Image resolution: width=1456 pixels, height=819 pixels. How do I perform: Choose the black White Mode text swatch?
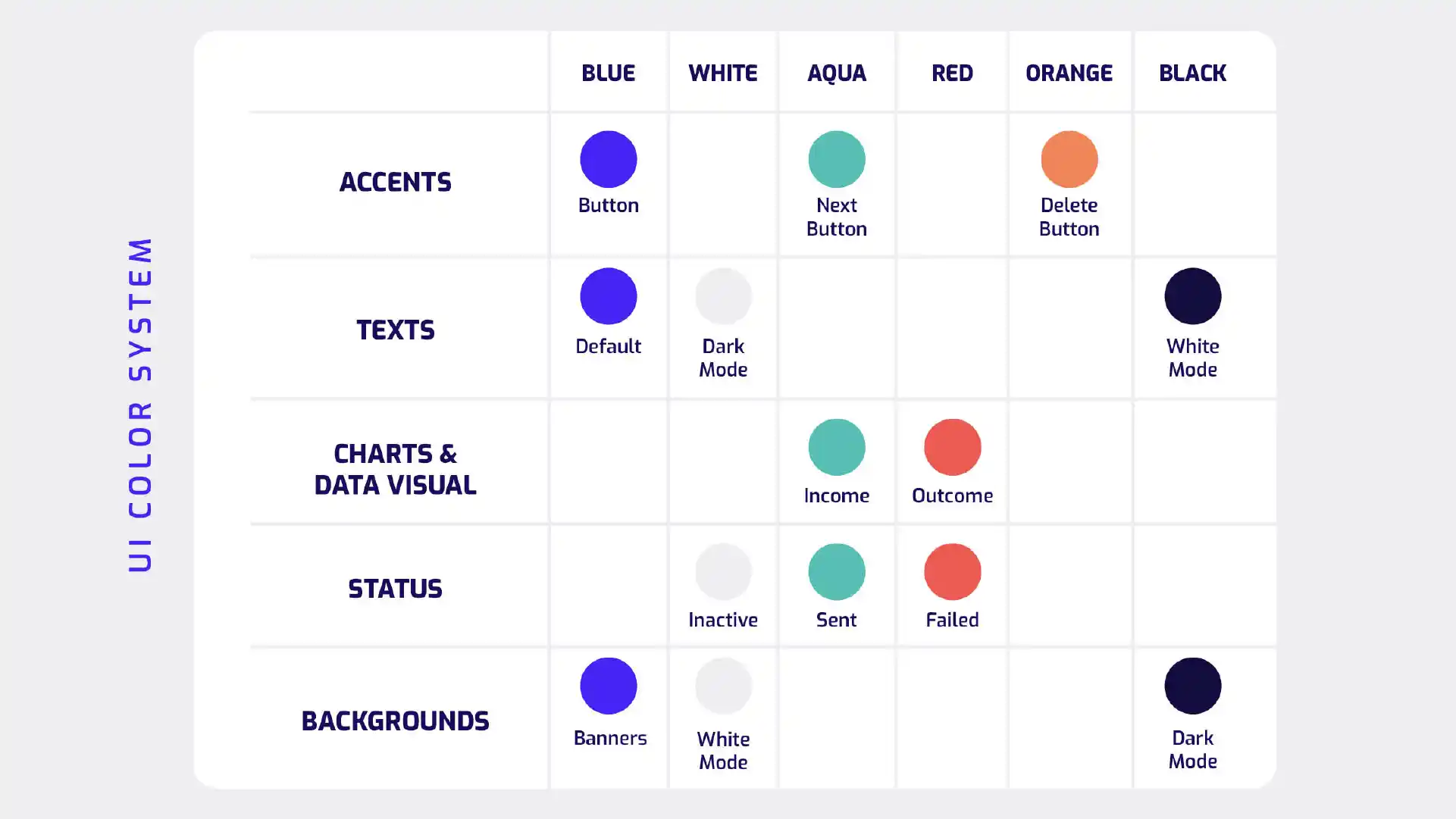pyautogui.click(x=1192, y=296)
